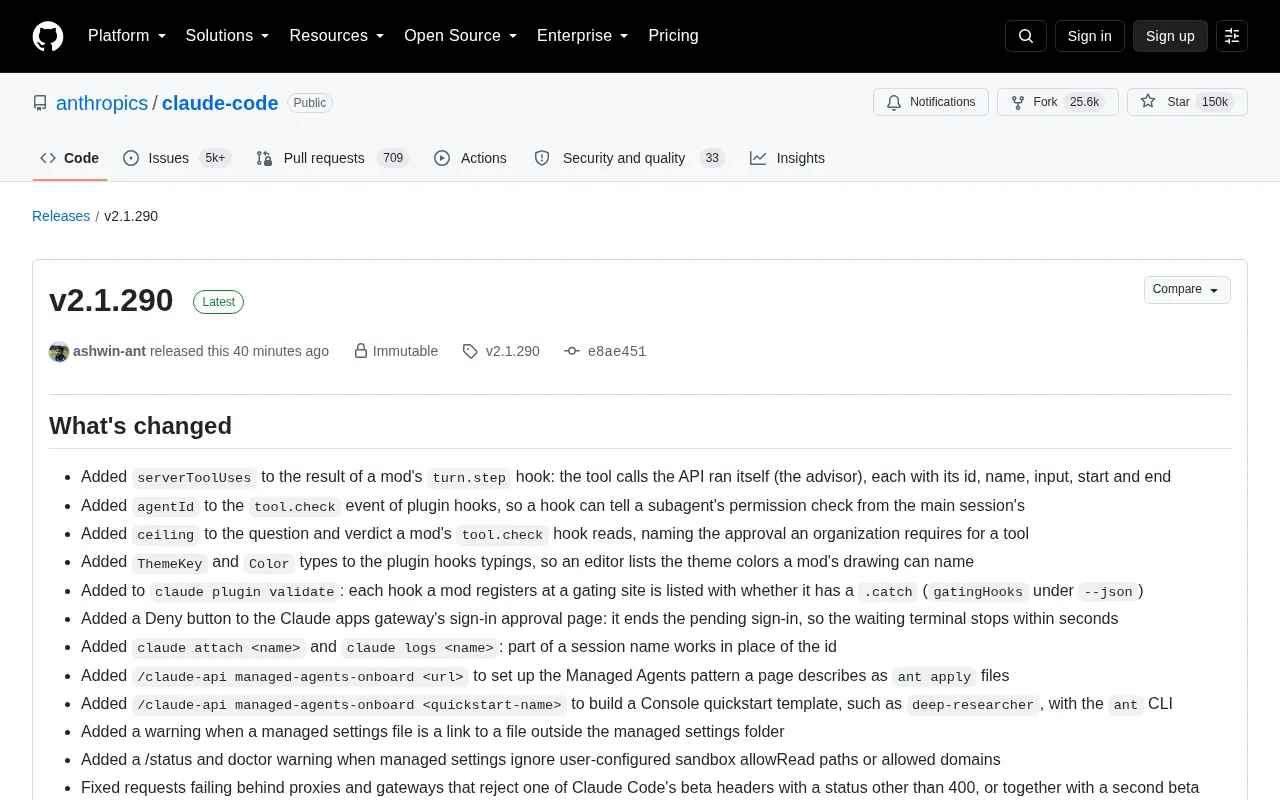Viewport: 1280px width, 800px height.
Task: Click the Sign in button
Action: click(1089, 36)
